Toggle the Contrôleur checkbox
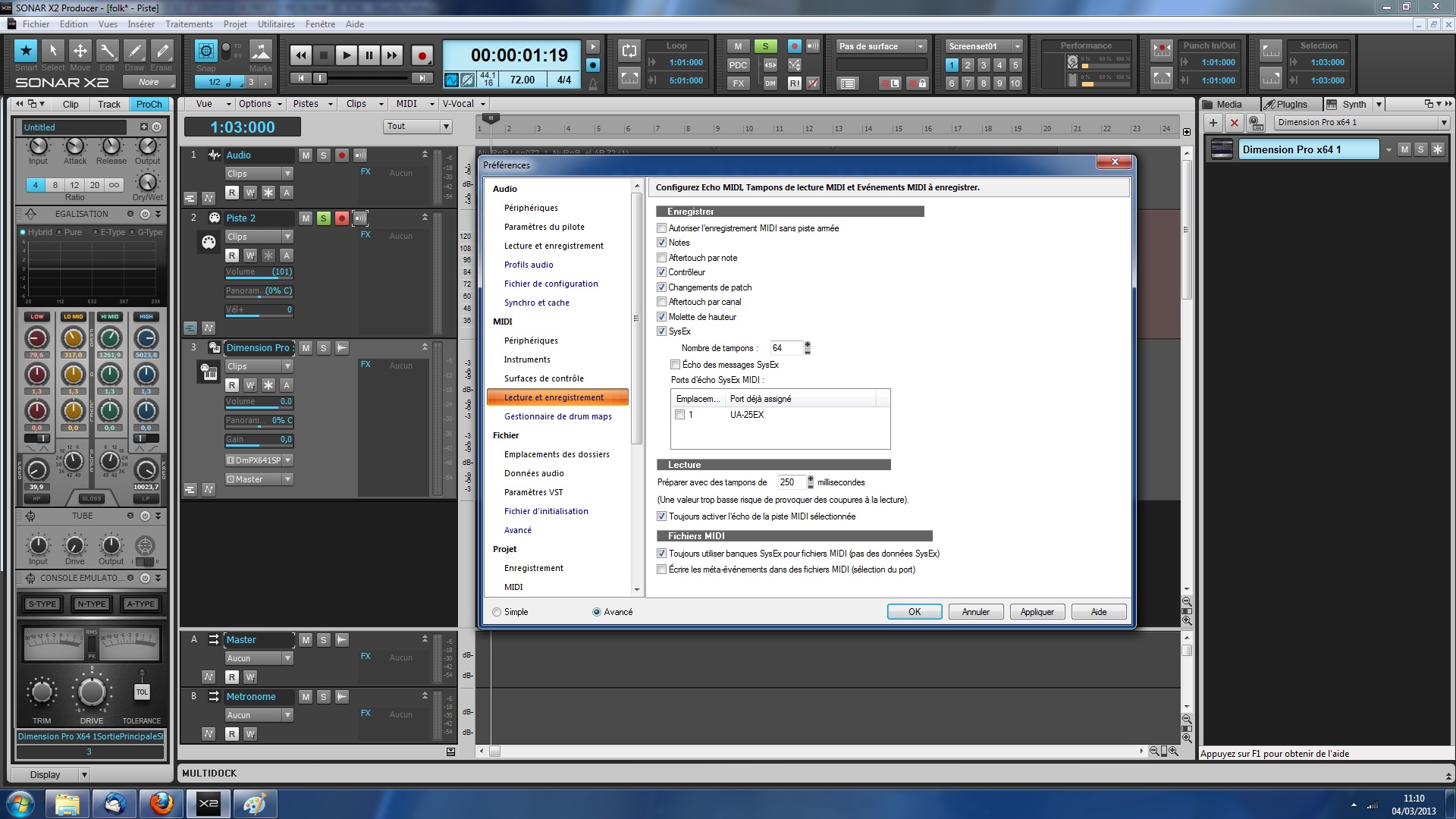 [x=662, y=272]
